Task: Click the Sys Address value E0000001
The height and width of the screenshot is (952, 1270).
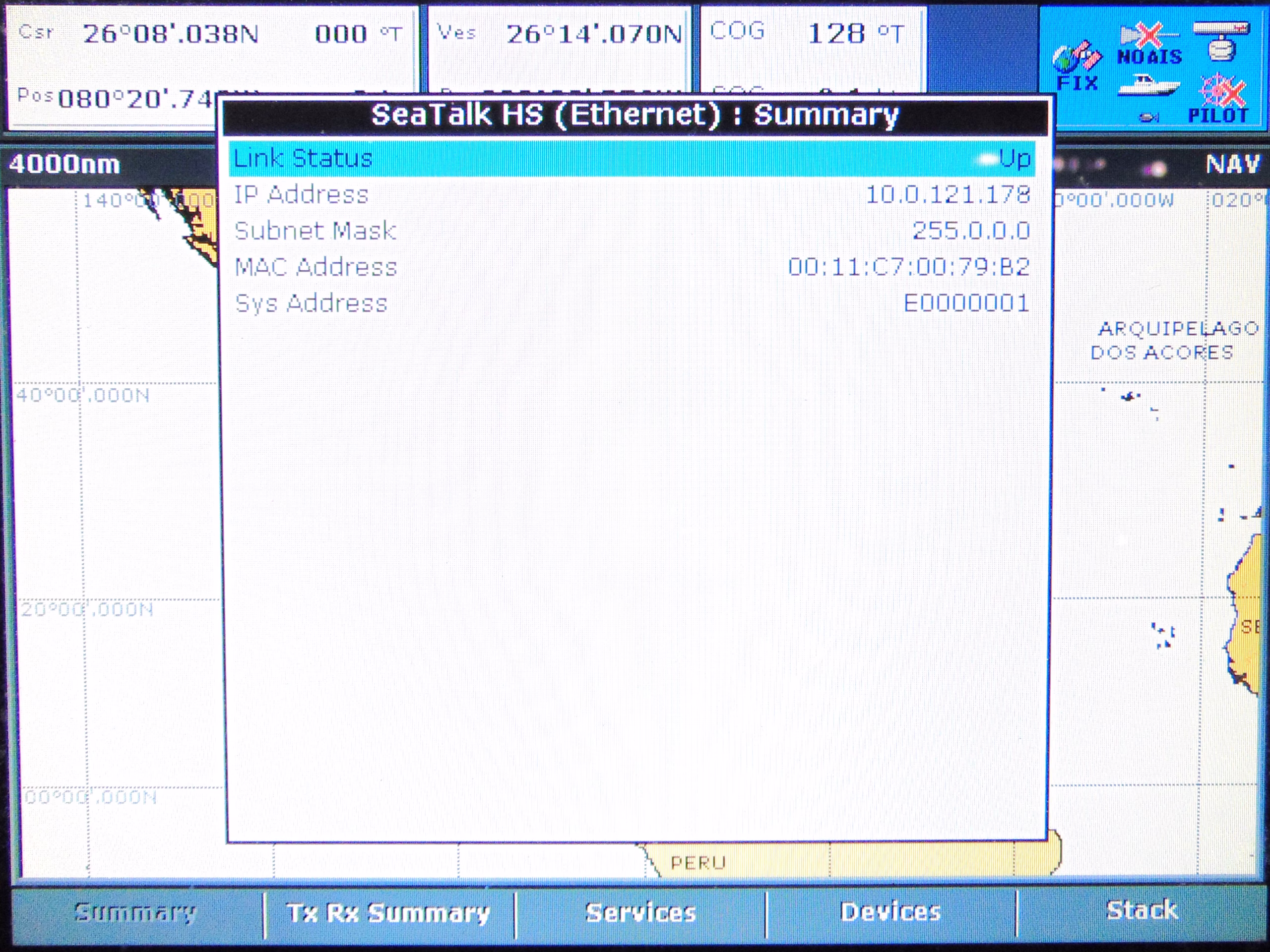Action: (967, 303)
